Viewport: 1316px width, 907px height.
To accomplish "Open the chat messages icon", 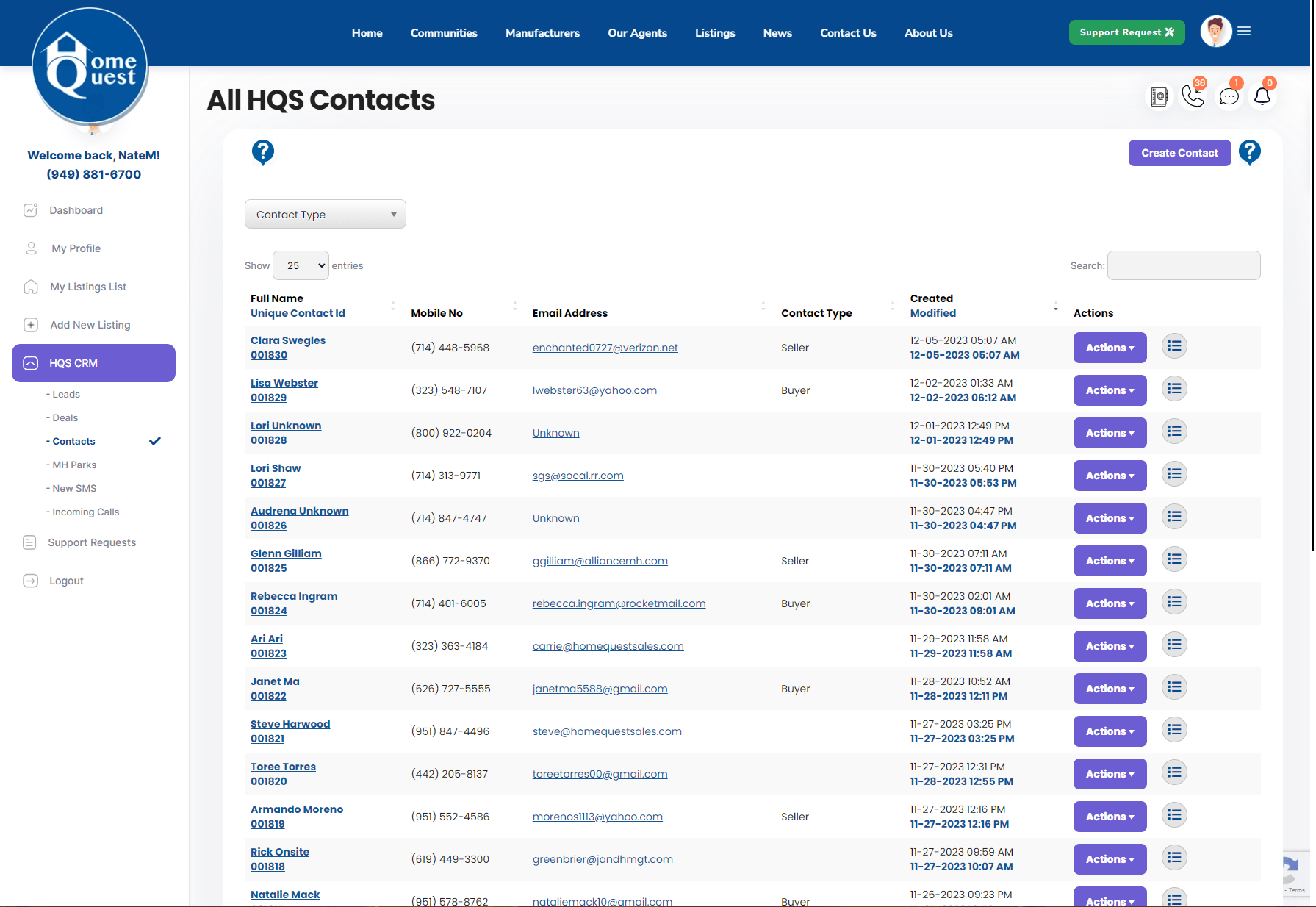I will pos(1228,96).
